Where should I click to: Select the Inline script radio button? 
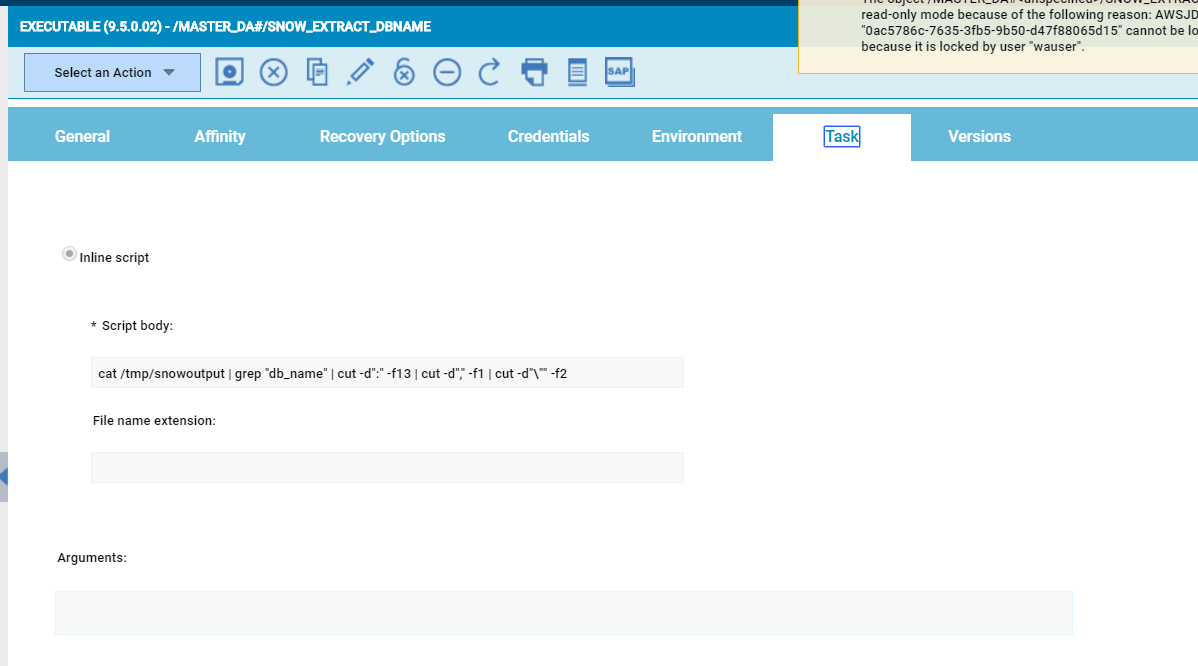pyautogui.click(x=68, y=253)
